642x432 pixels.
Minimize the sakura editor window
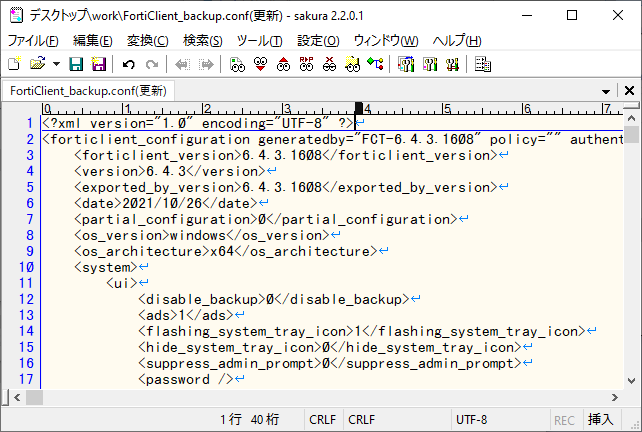tap(527, 16)
